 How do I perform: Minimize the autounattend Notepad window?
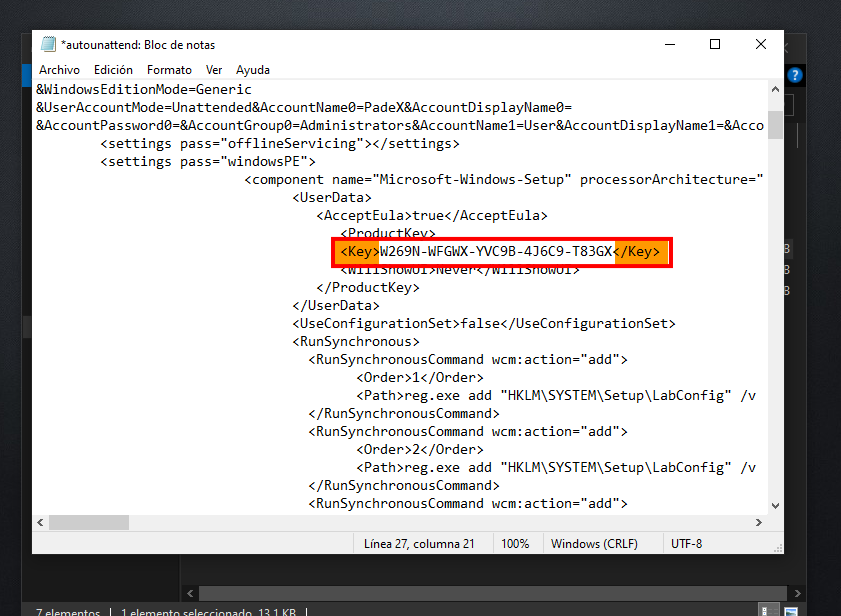point(669,44)
